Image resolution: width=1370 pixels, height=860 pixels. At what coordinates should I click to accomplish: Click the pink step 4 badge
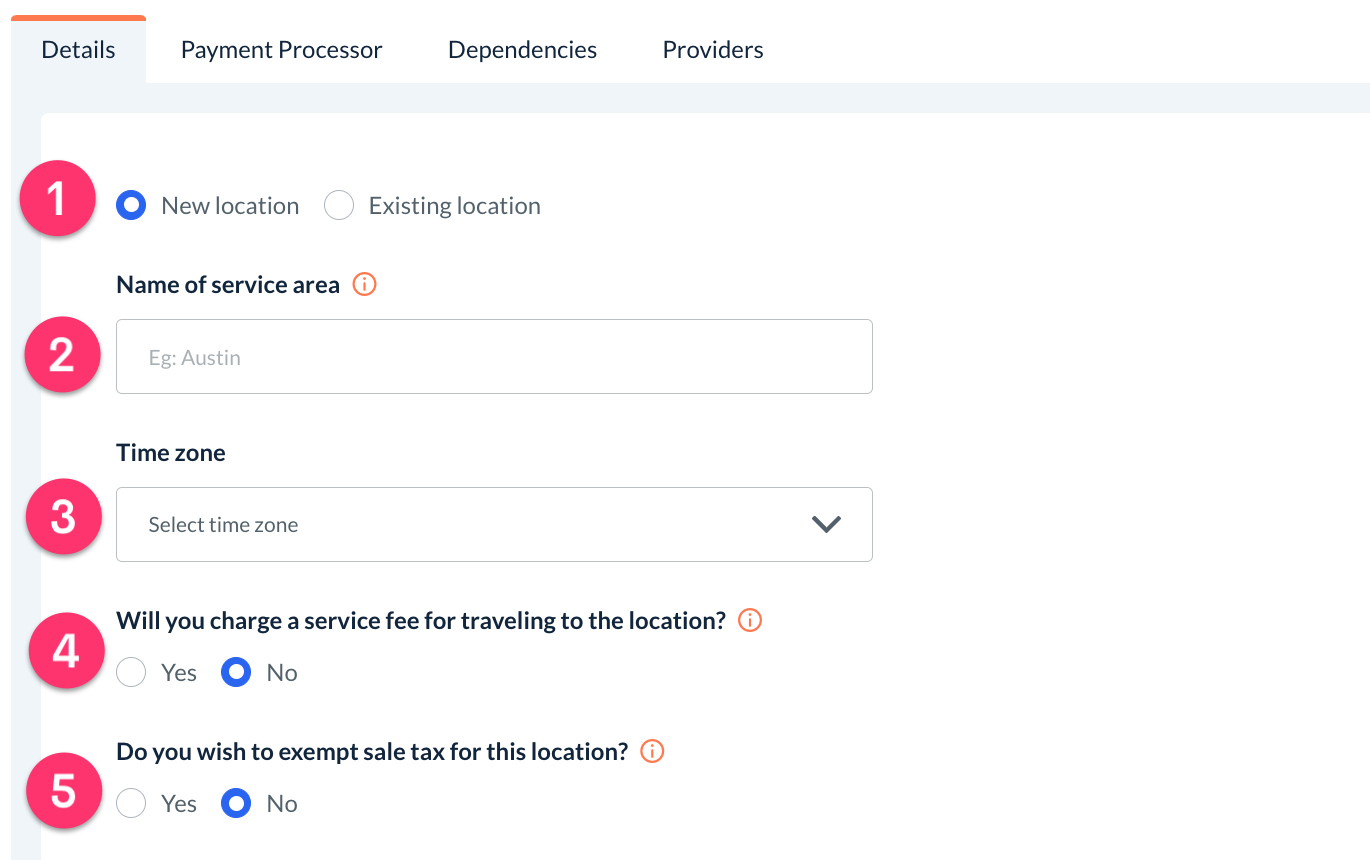coord(65,651)
